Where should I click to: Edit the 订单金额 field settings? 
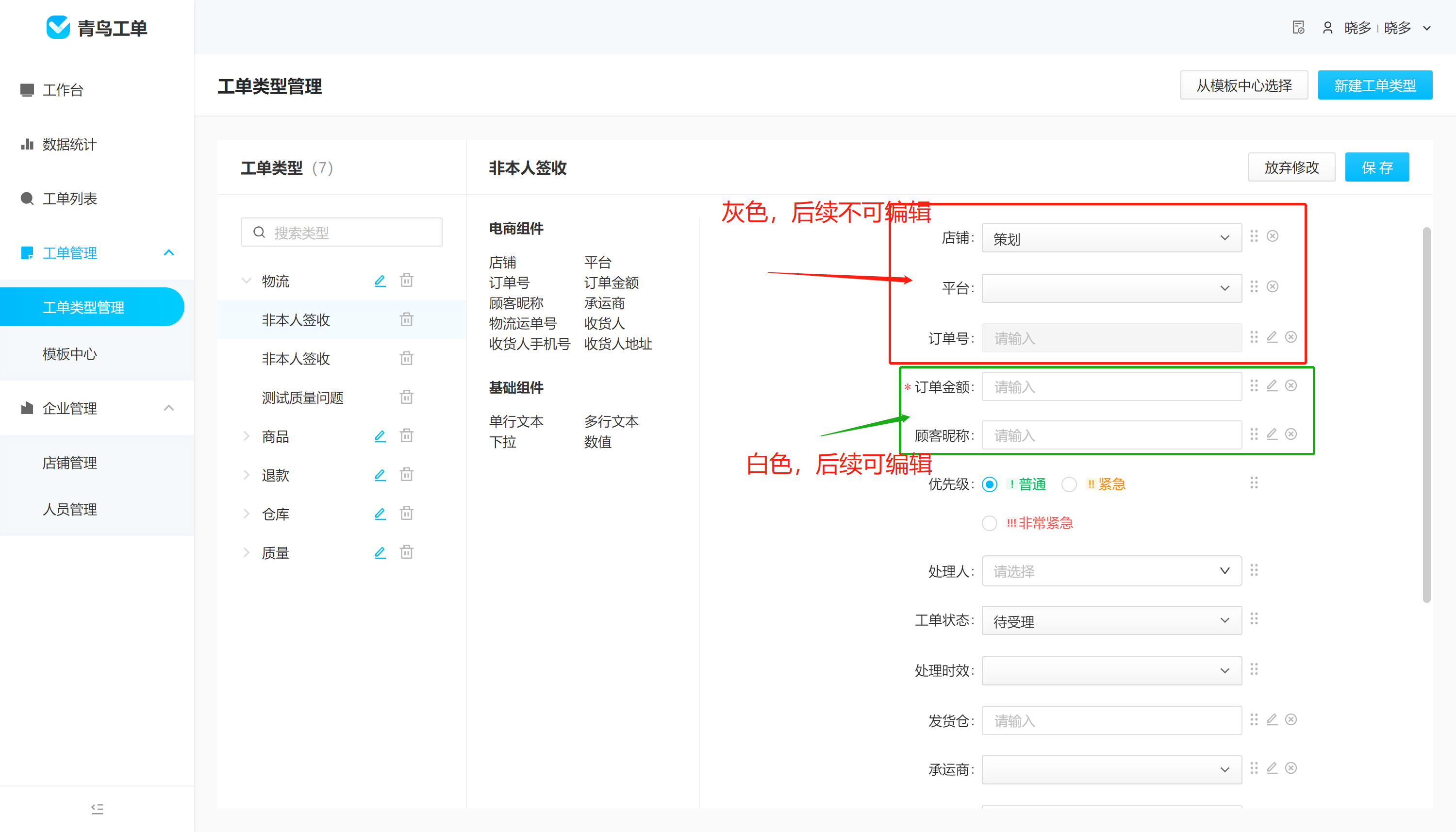pos(1272,386)
